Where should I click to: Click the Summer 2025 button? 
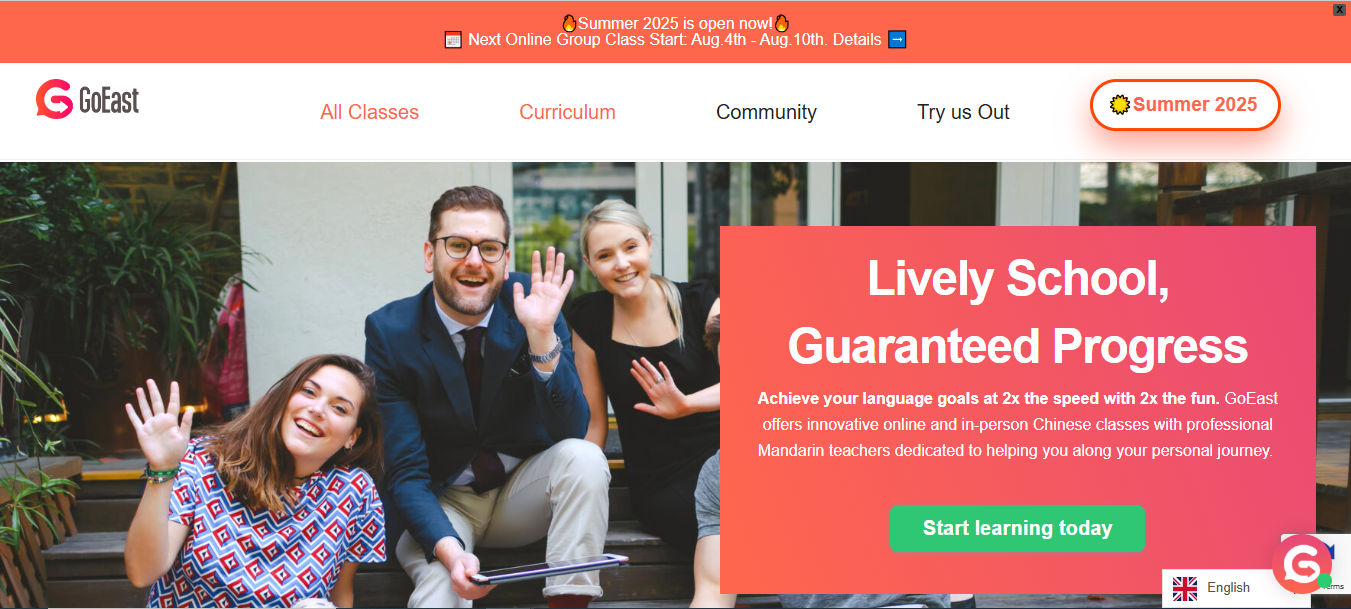point(1185,105)
